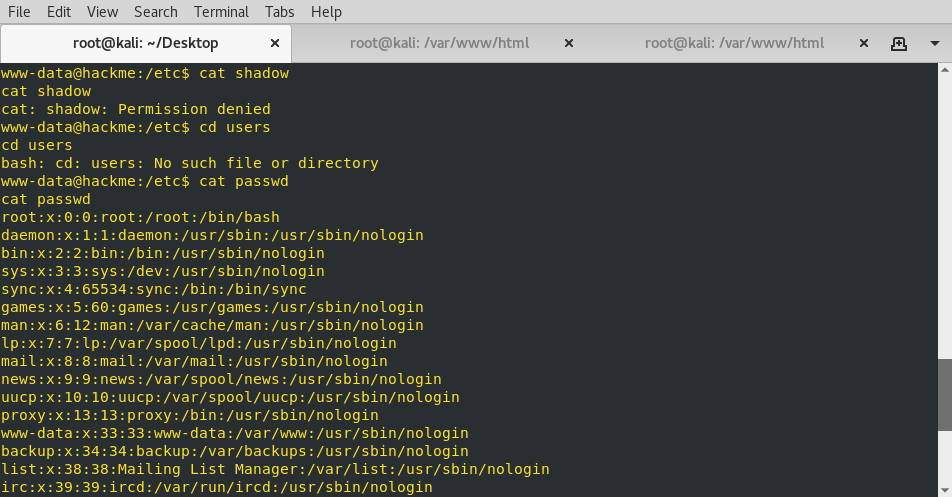
Task: Click the vertical scrollbar thumb
Action: click(945, 395)
